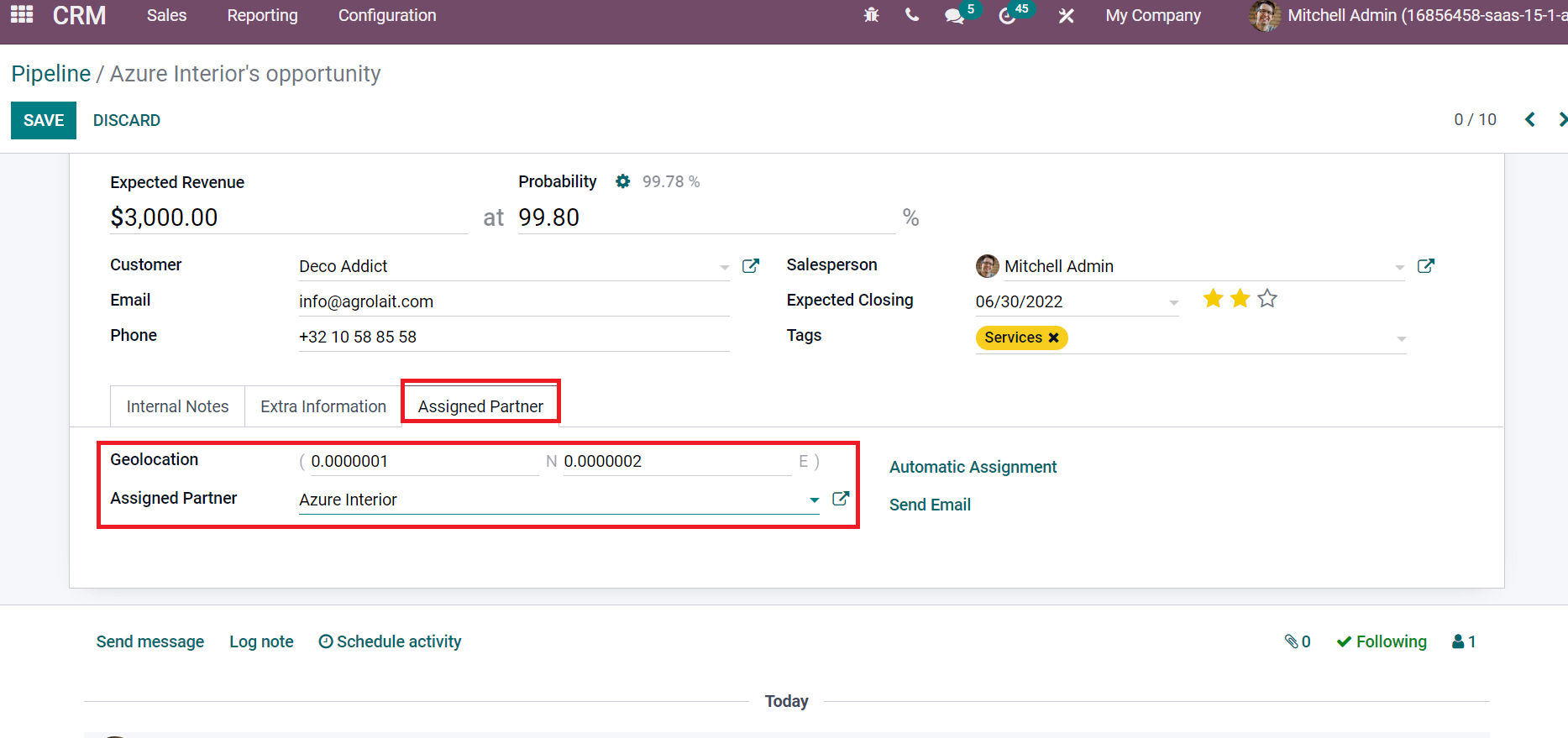Viewport: 1568px width, 738px height.
Task: Go to previous record arrow
Action: (x=1530, y=119)
